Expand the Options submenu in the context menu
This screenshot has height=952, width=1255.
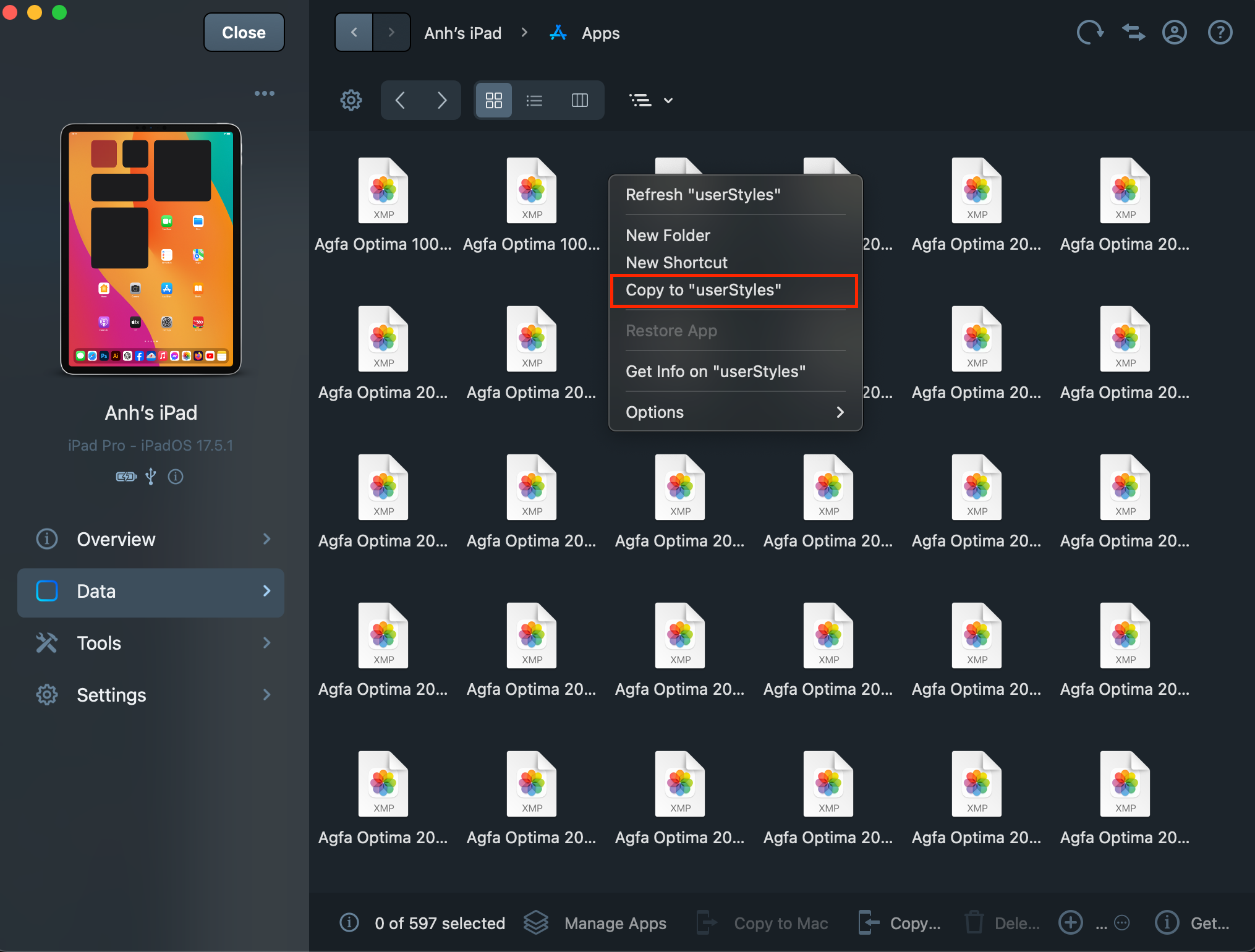coord(734,412)
